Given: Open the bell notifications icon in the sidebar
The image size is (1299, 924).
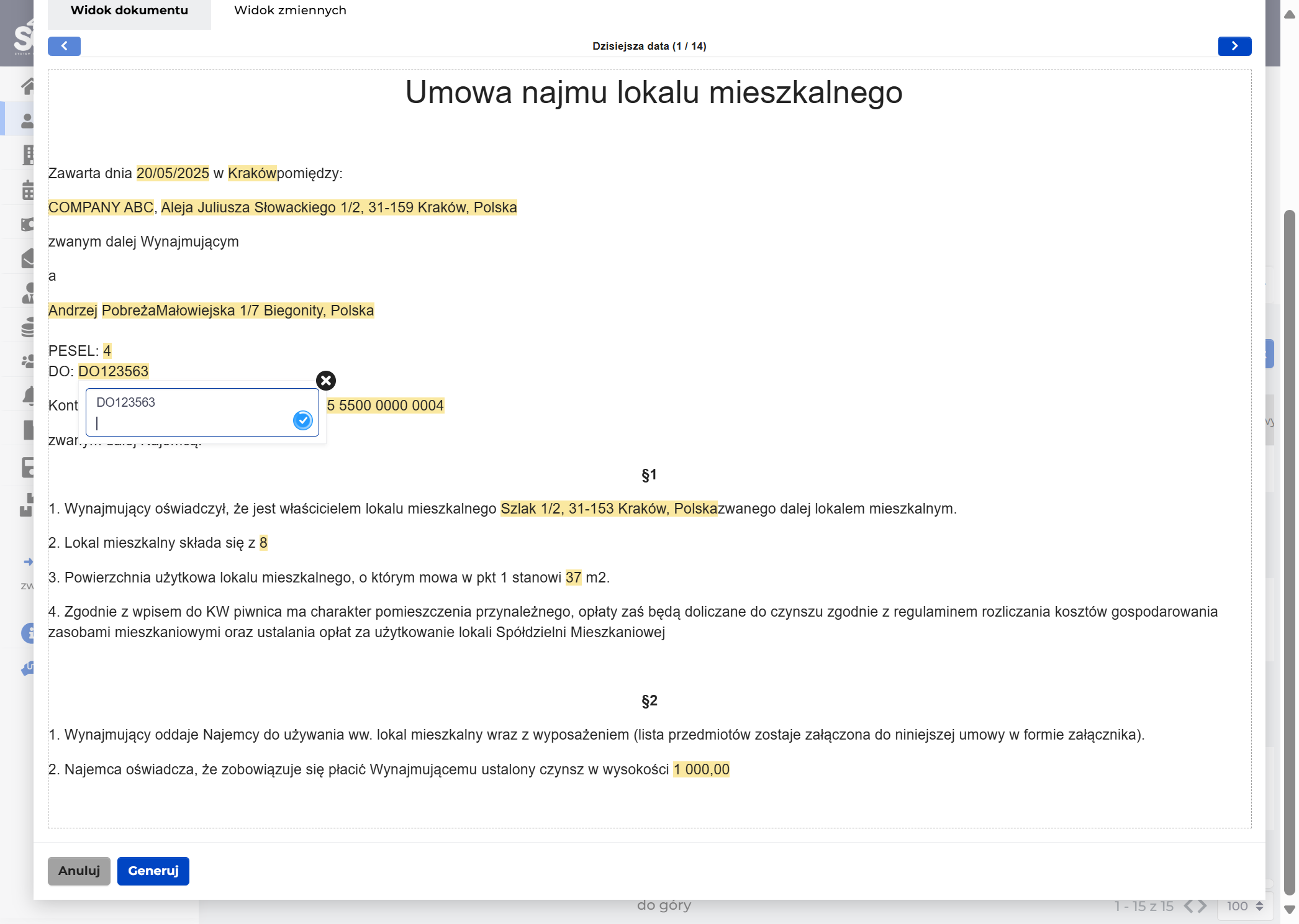Looking at the screenshot, I should click(29, 396).
